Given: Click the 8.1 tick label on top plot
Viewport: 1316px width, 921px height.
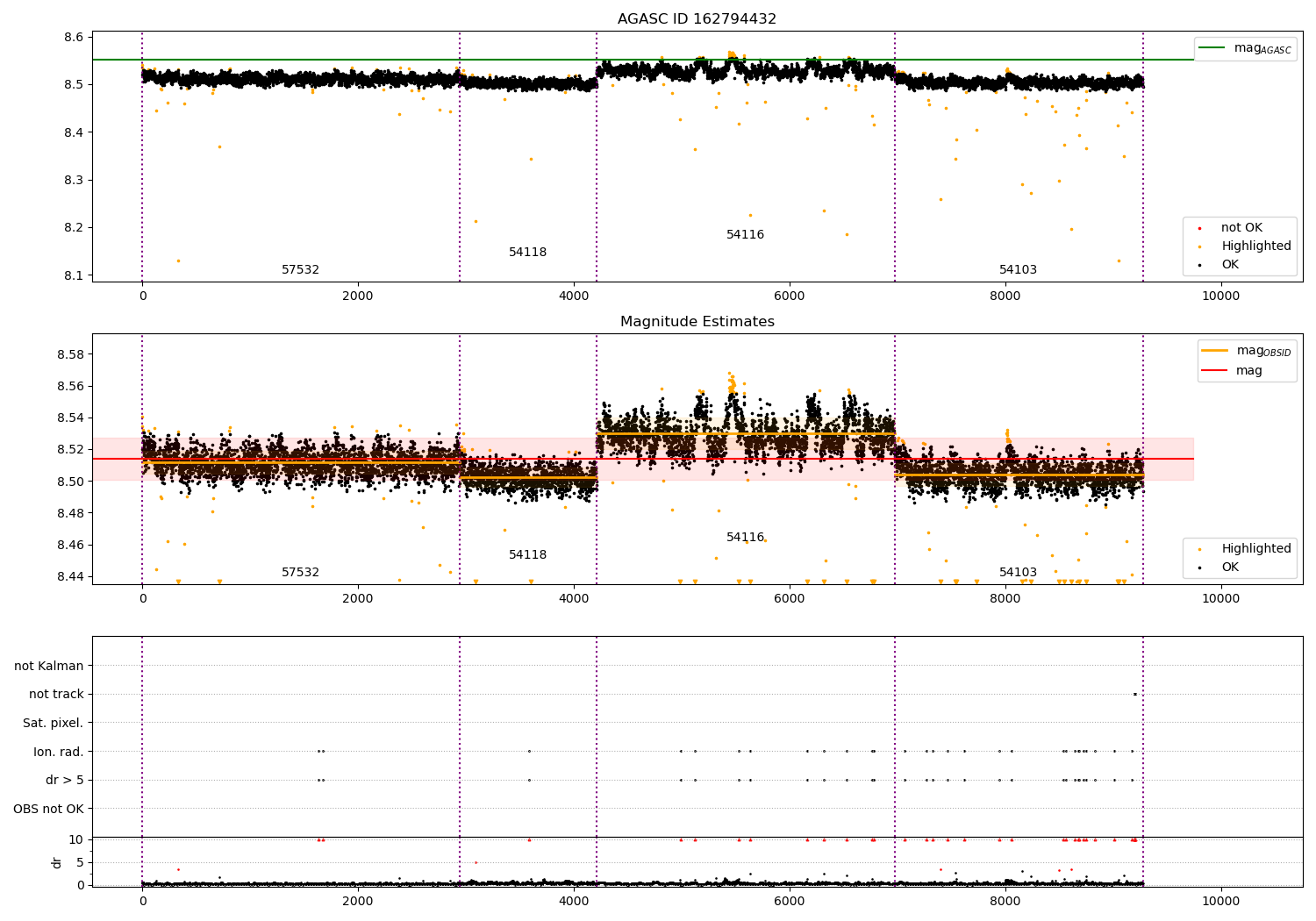Looking at the screenshot, I should click(74, 275).
